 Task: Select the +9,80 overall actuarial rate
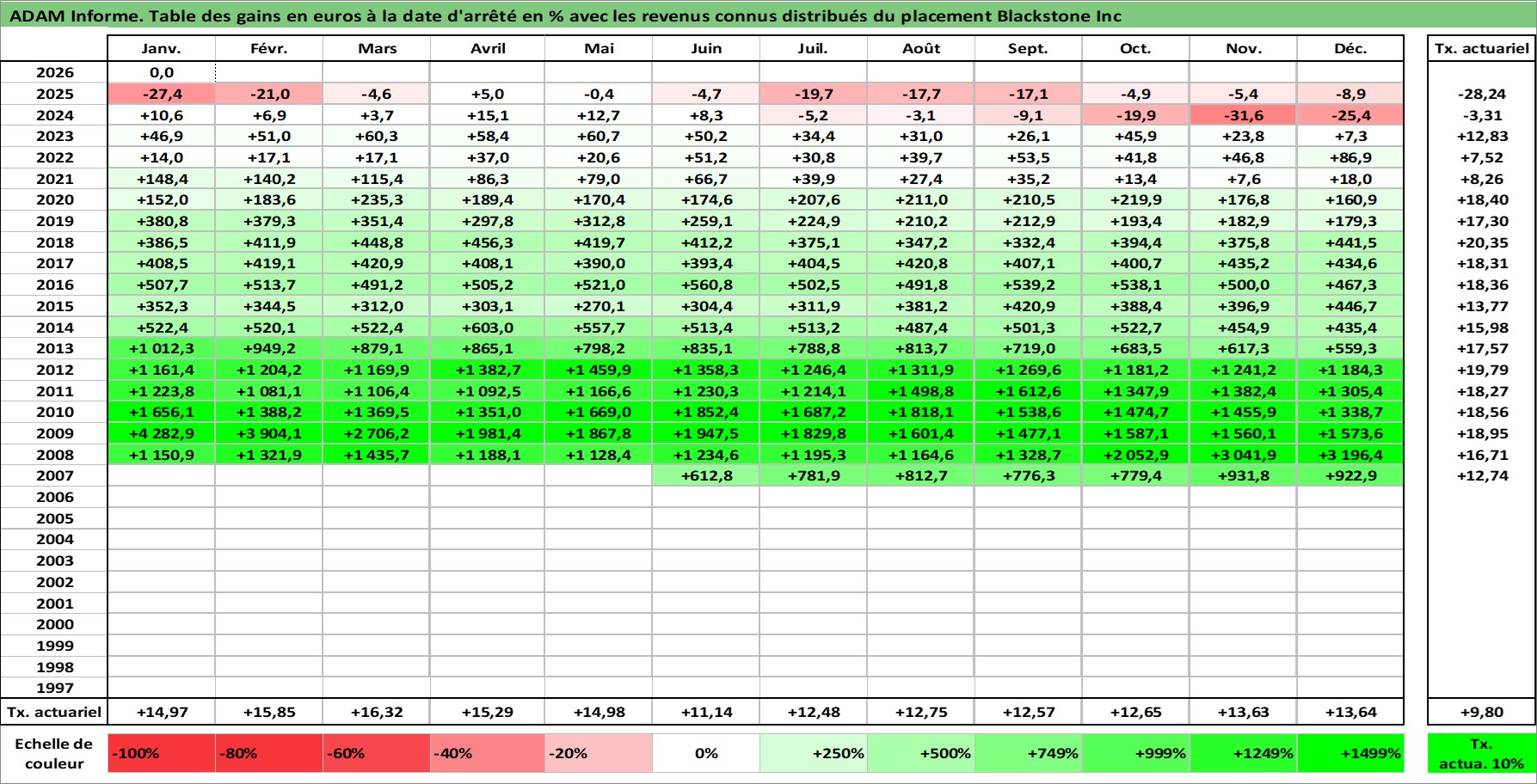click(x=1482, y=713)
